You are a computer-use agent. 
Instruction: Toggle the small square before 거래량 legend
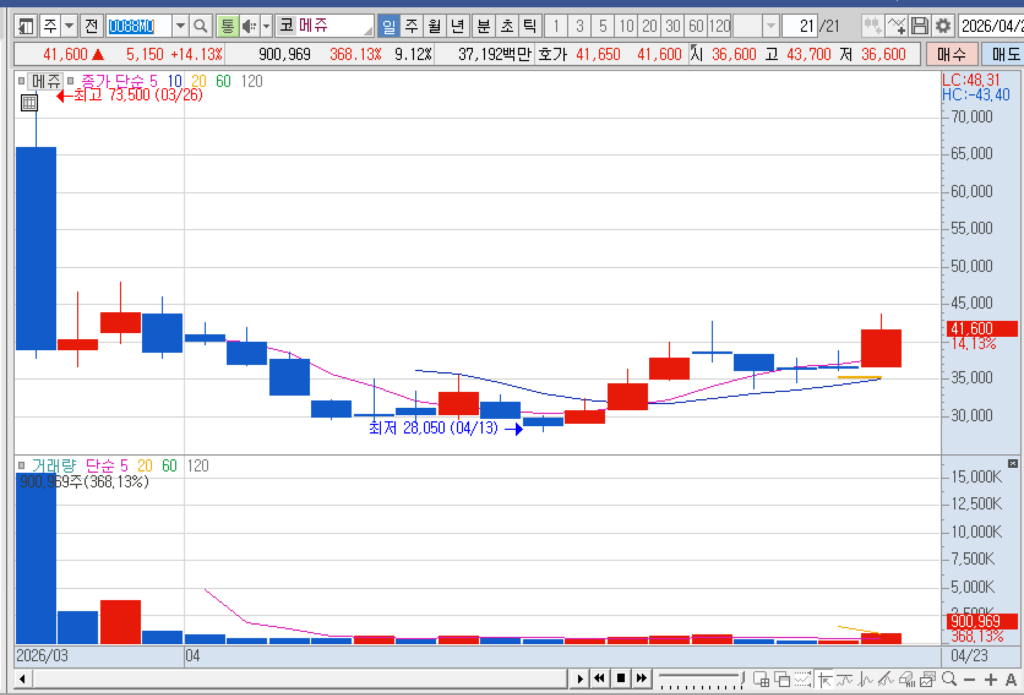click(x=21, y=465)
